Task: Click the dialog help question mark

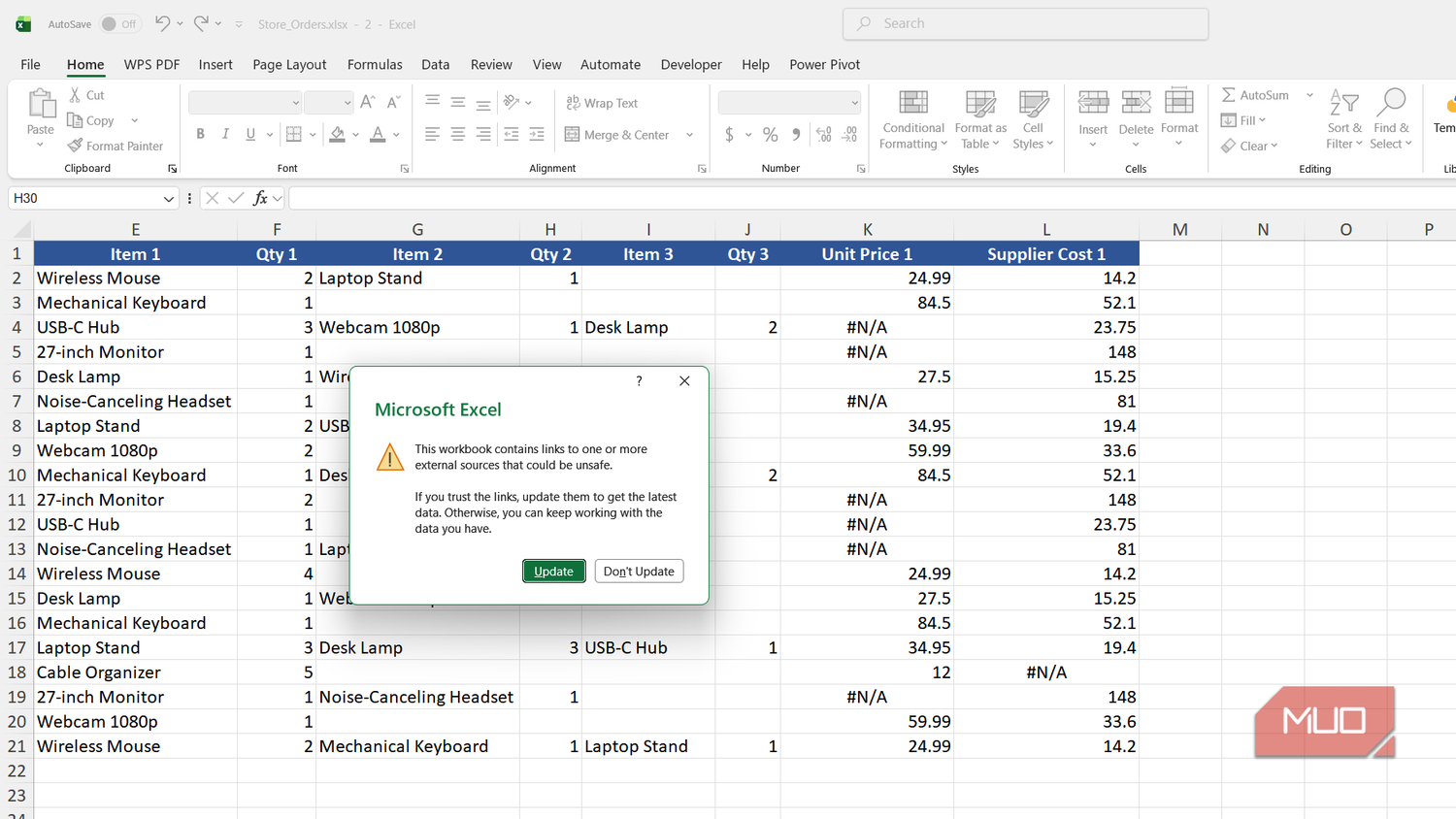Action: pos(639,380)
